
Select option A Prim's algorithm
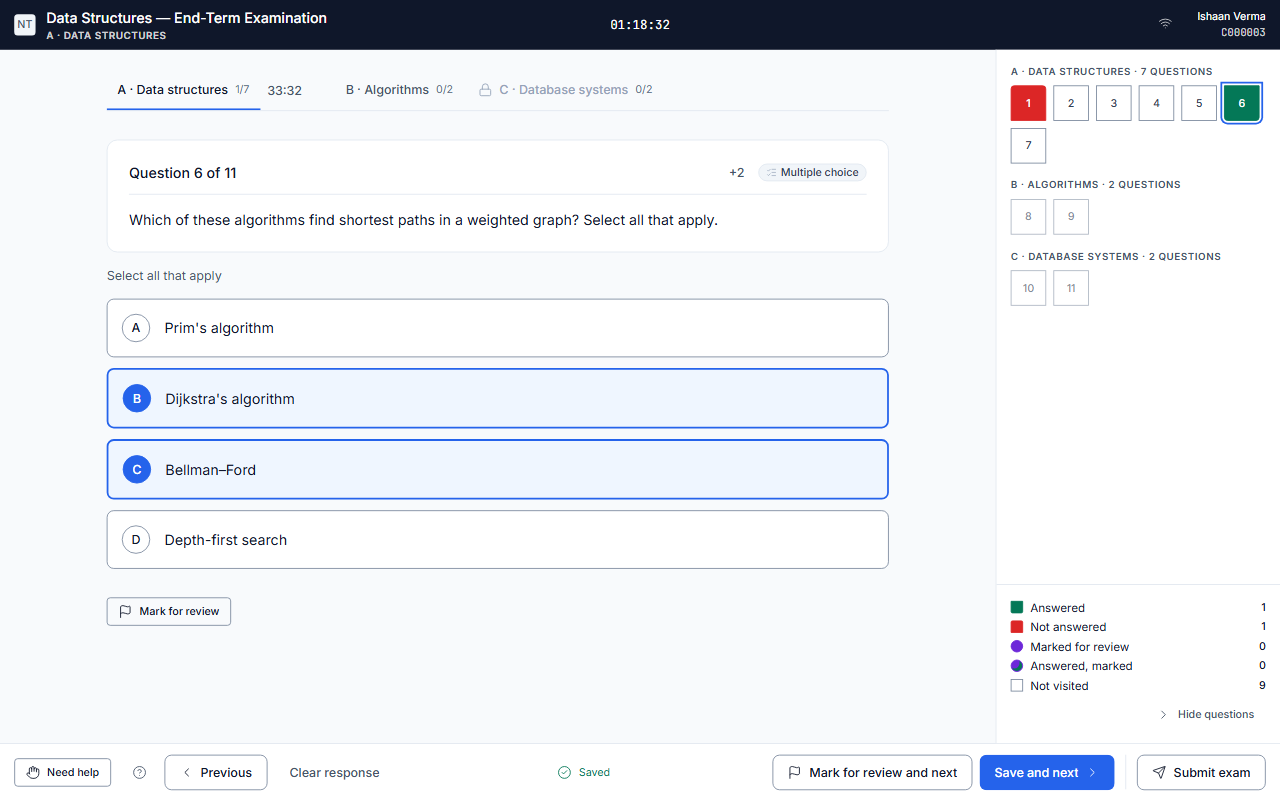point(497,328)
